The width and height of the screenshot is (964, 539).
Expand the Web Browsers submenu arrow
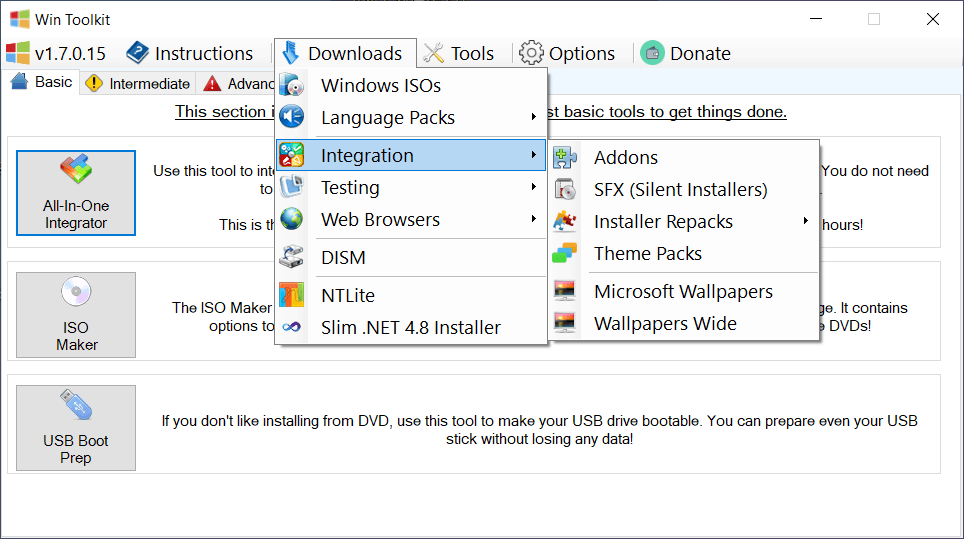point(534,219)
